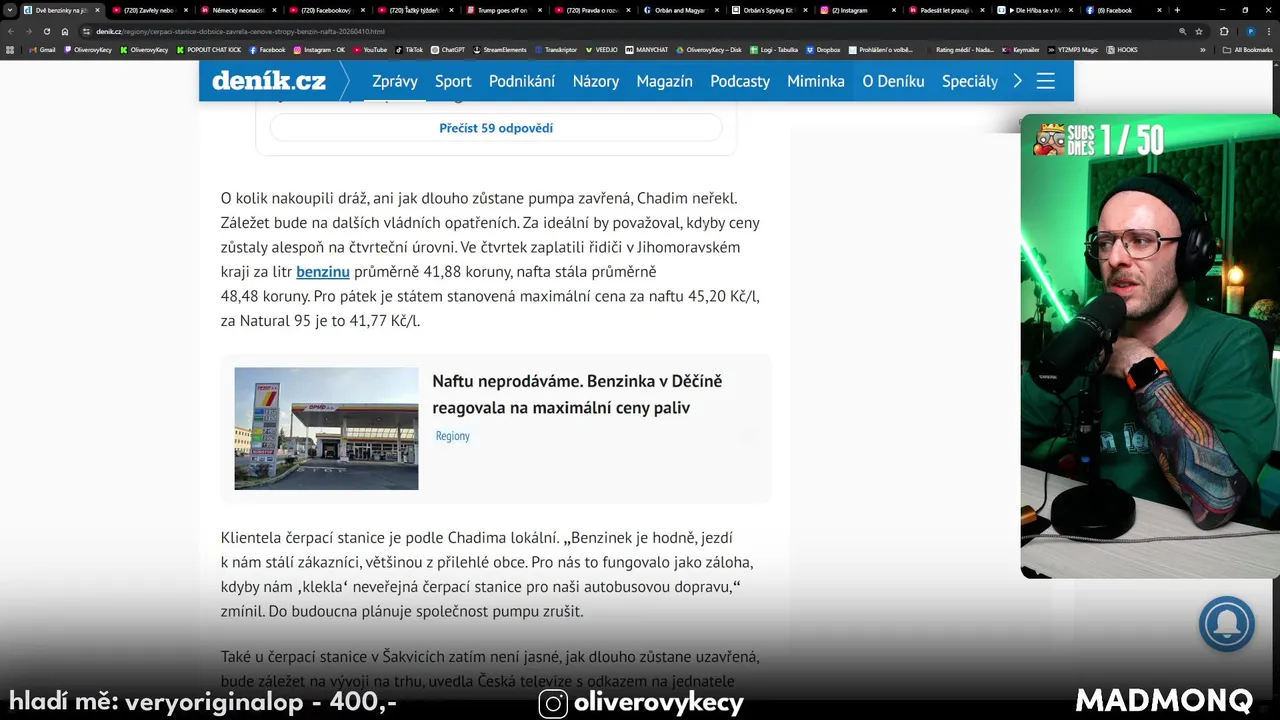This screenshot has height=720, width=1280.
Task: Go to the browser home page
Action: [x=65, y=31]
